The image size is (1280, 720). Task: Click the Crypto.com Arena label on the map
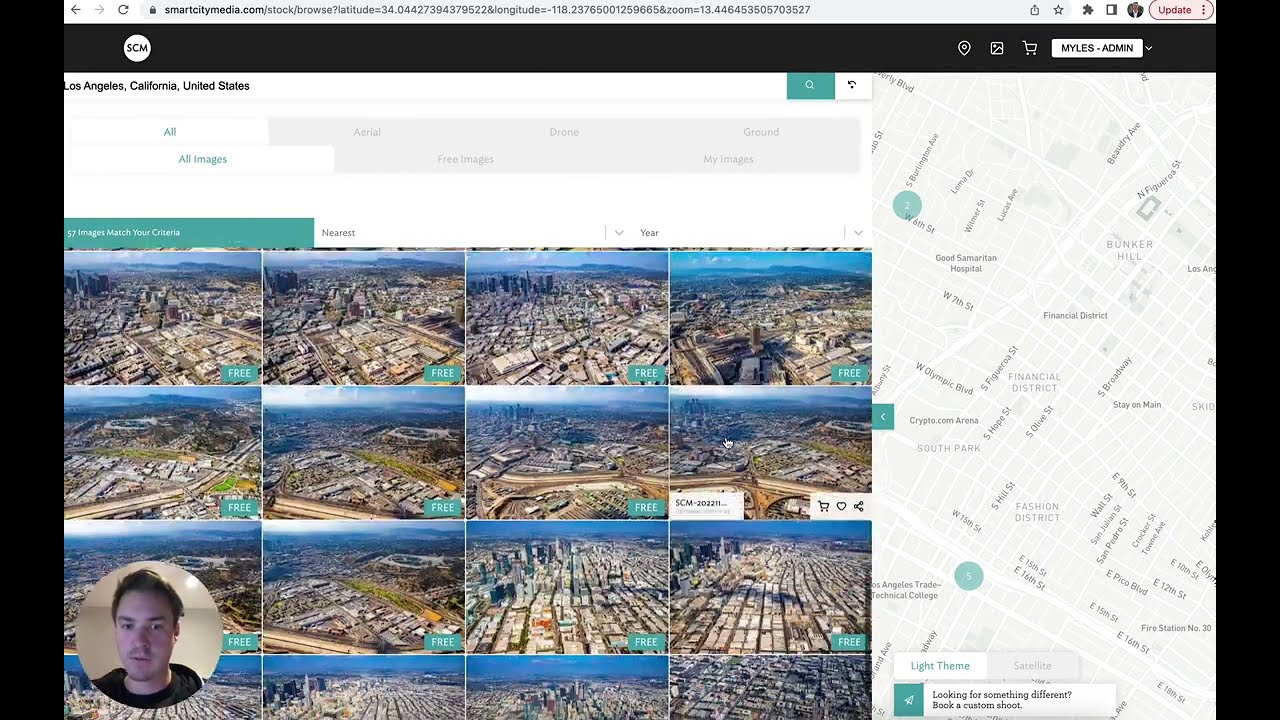click(943, 421)
